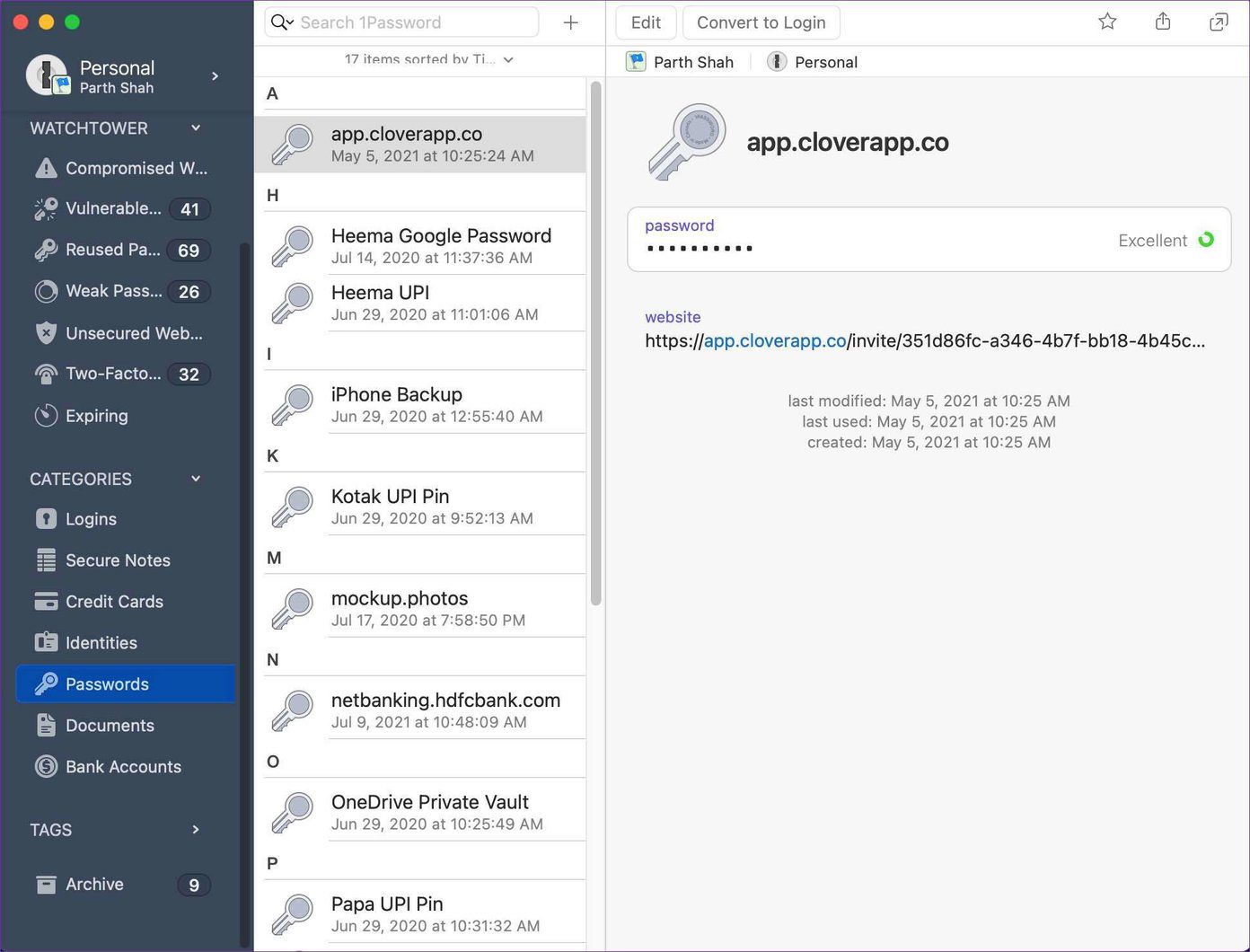Click the Reused Passwords key icon
Image resolution: width=1250 pixels, height=952 pixels.
pos(46,250)
